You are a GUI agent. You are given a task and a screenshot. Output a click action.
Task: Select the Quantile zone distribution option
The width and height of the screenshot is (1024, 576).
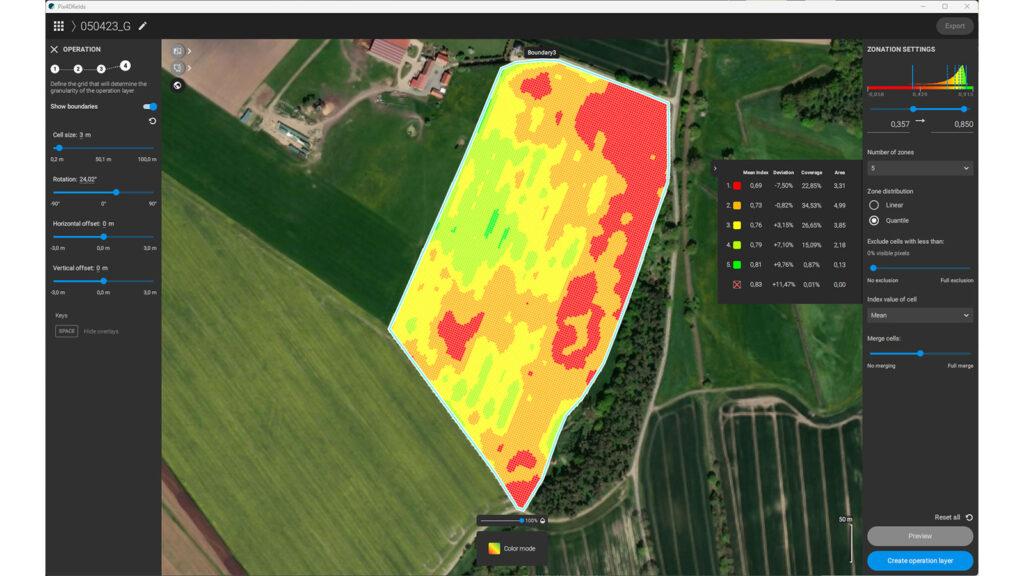(872, 220)
